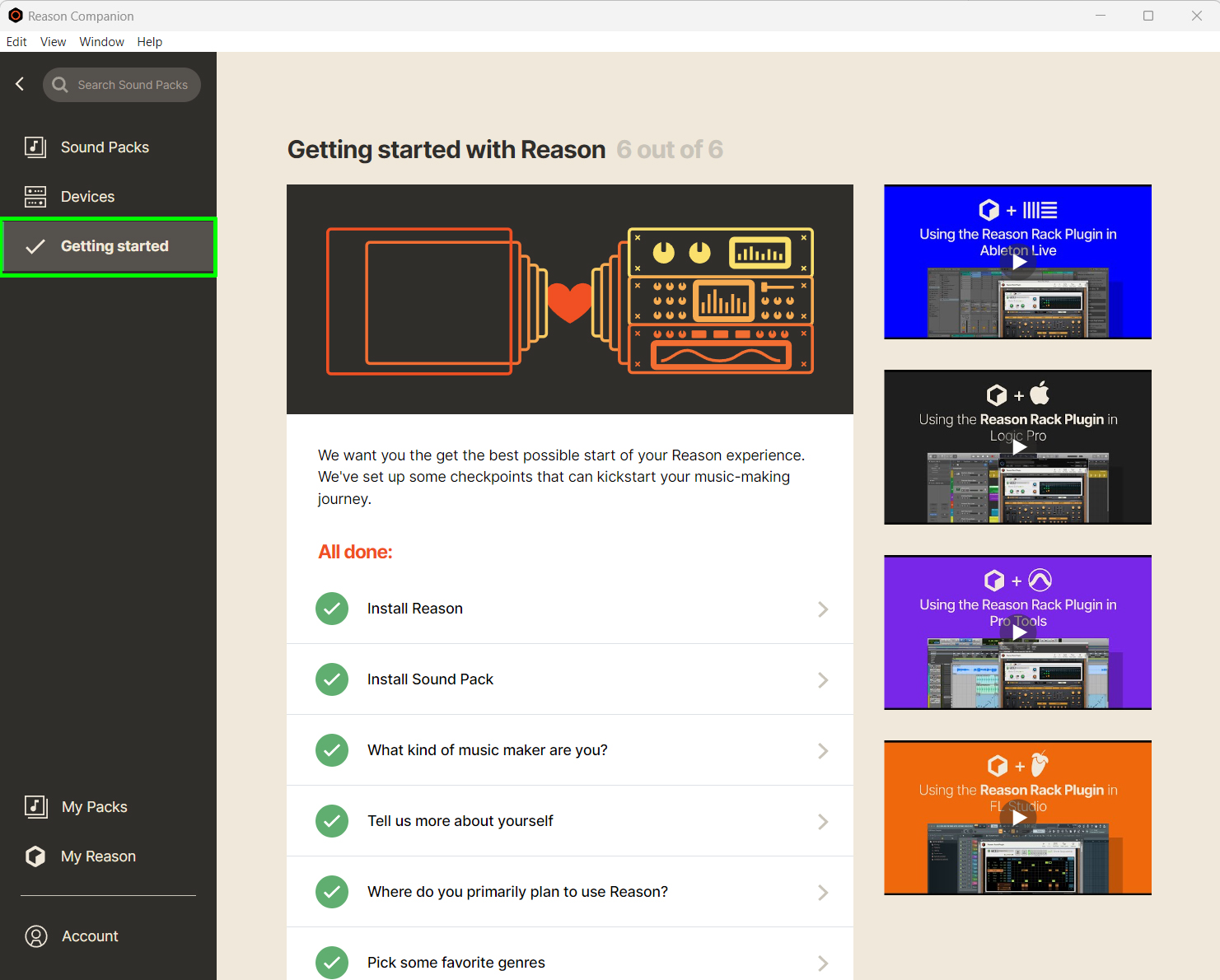1220x980 pixels.
Task: Focus the Search Sound Packs field
Action: 122,85
